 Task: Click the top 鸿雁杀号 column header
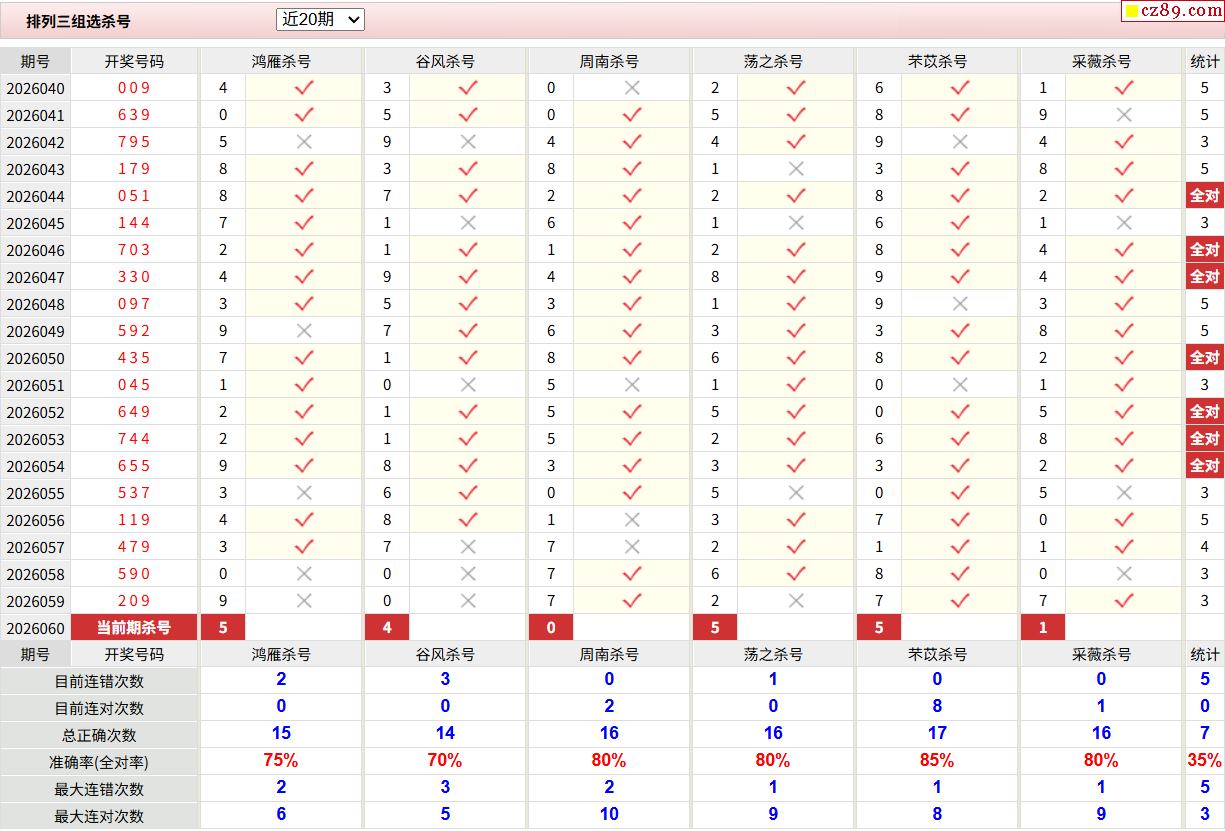click(281, 61)
